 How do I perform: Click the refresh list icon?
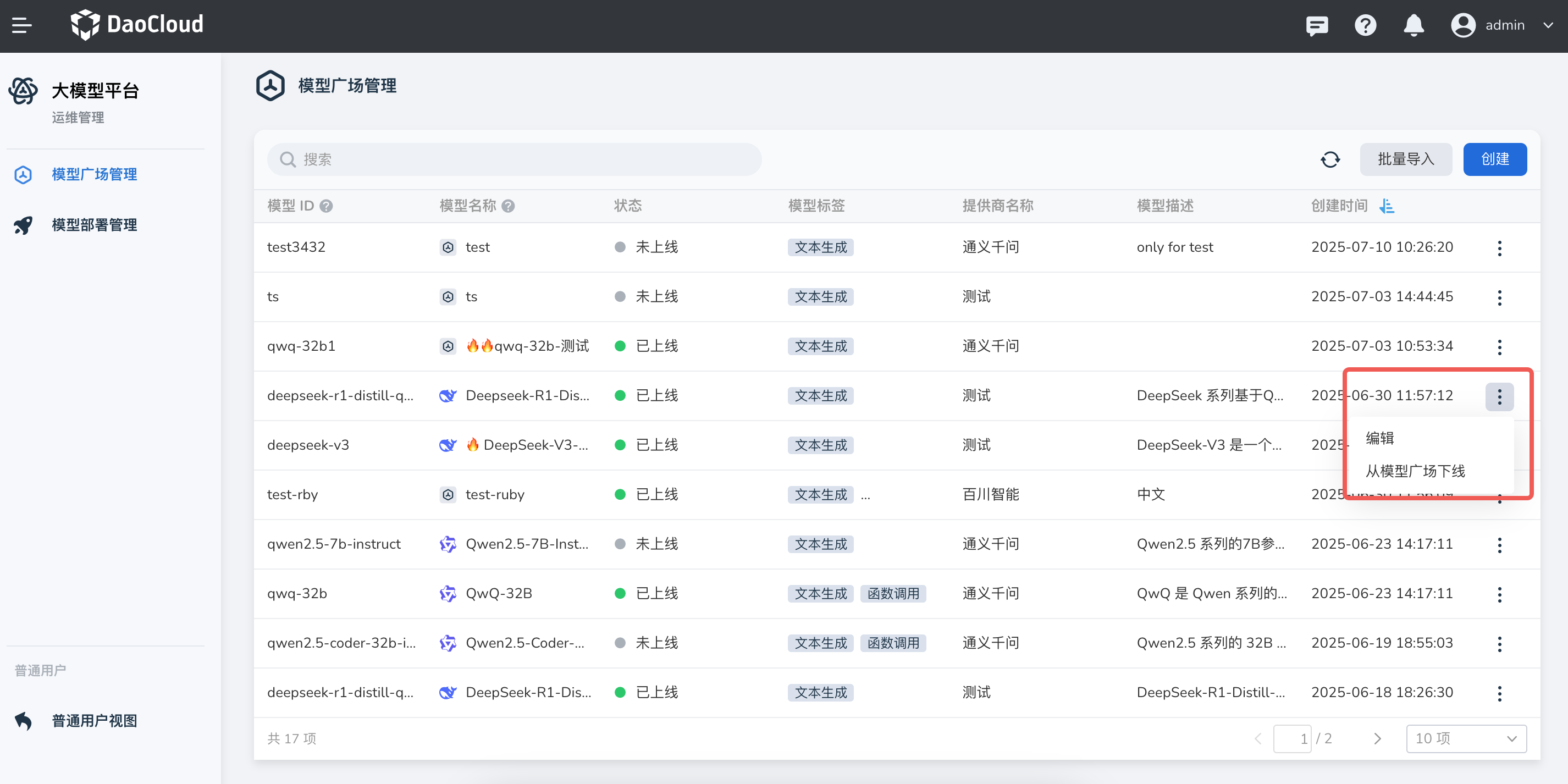click(x=1330, y=159)
